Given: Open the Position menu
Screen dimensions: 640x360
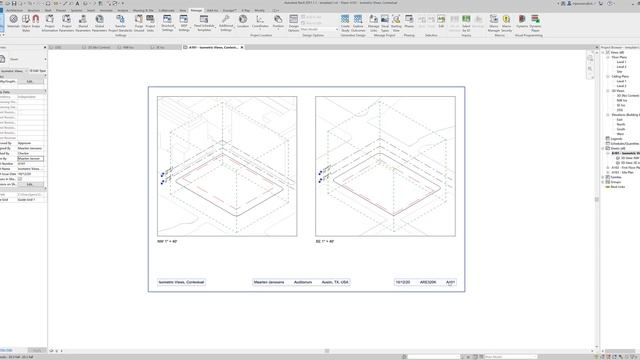Looking at the screenshot, I should 278,22.
